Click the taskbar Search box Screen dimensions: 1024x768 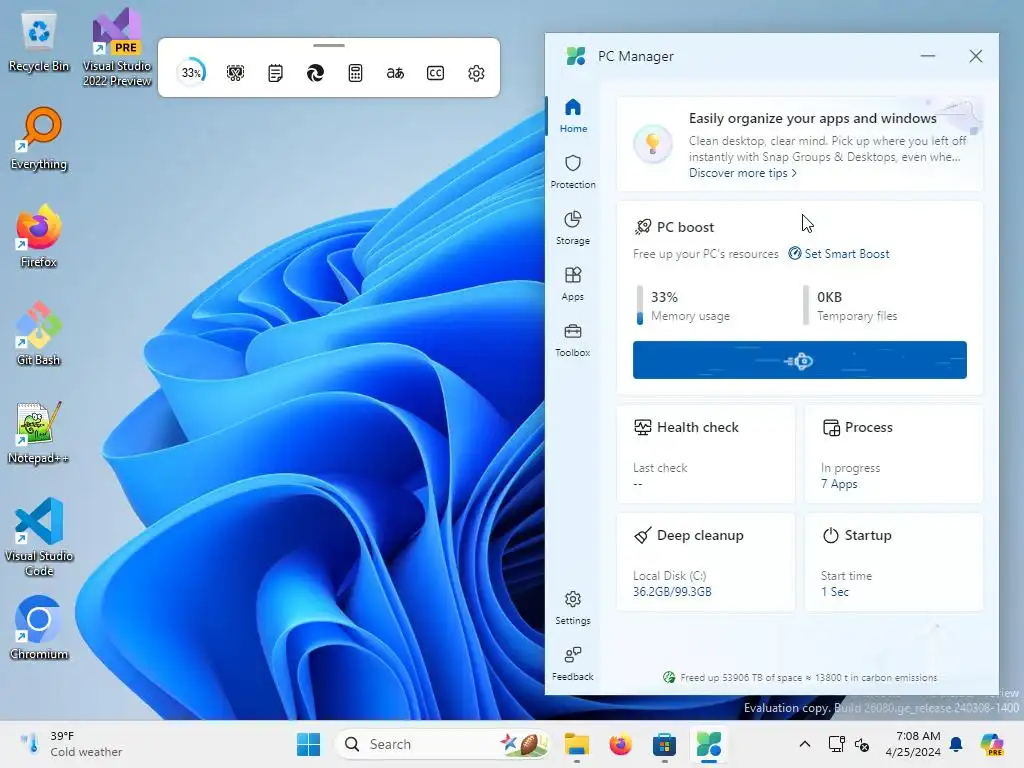coord(443,744)
